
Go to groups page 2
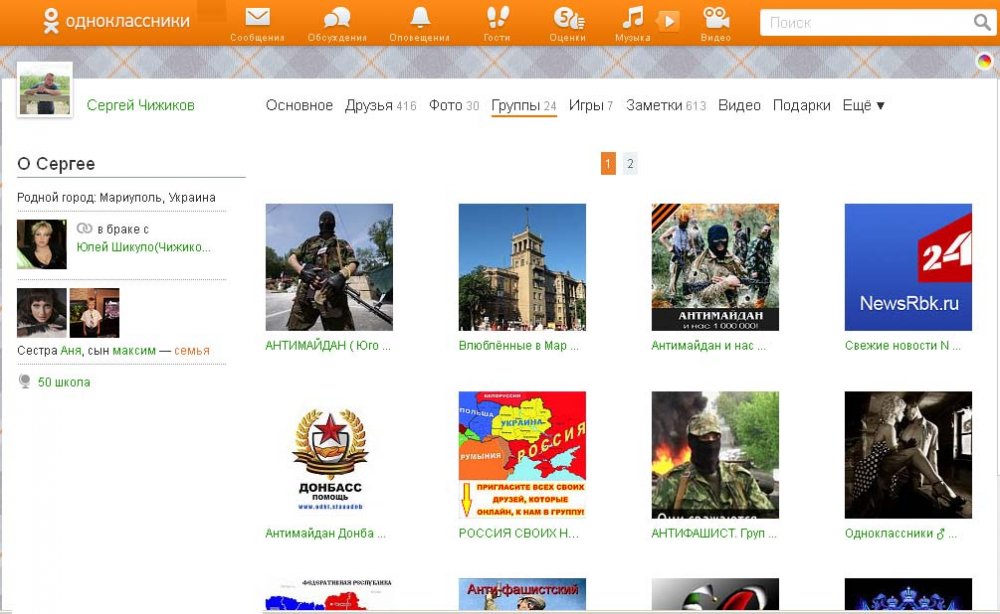point(630,164)
